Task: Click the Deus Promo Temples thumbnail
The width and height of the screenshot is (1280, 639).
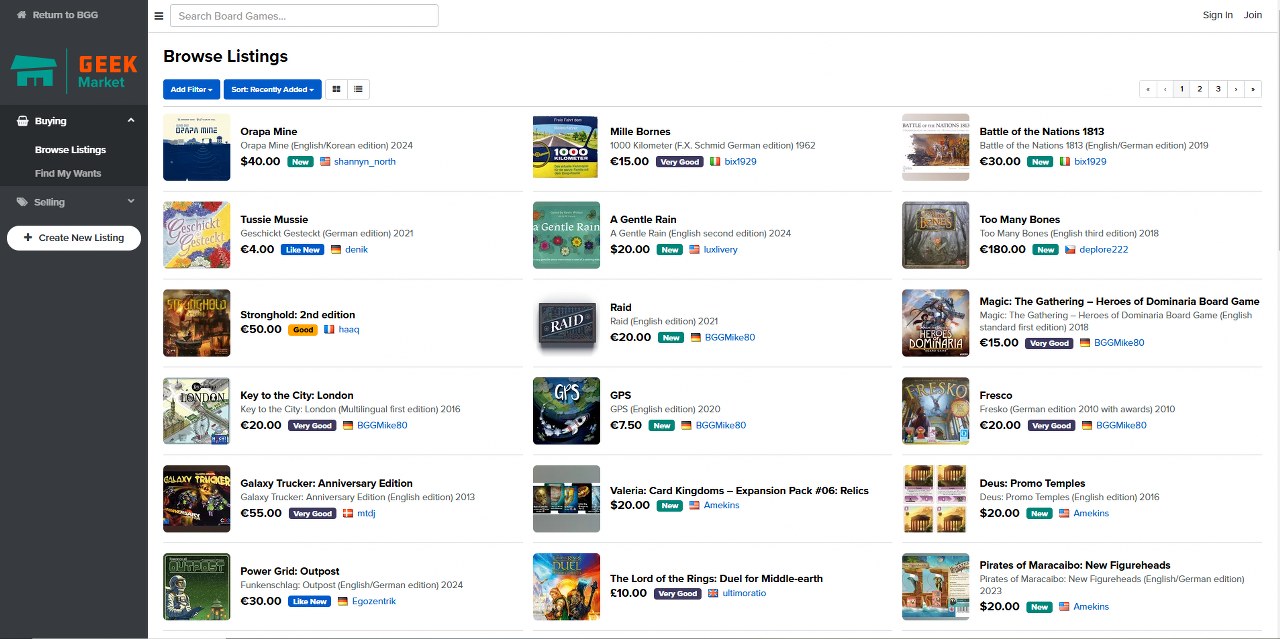Action: [x=935, y=499]
